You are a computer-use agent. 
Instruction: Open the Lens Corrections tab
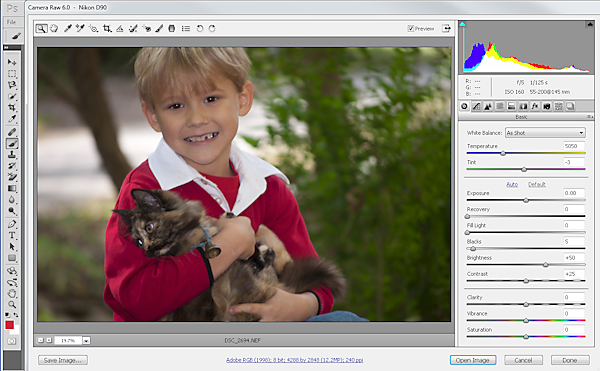(523, 106)
